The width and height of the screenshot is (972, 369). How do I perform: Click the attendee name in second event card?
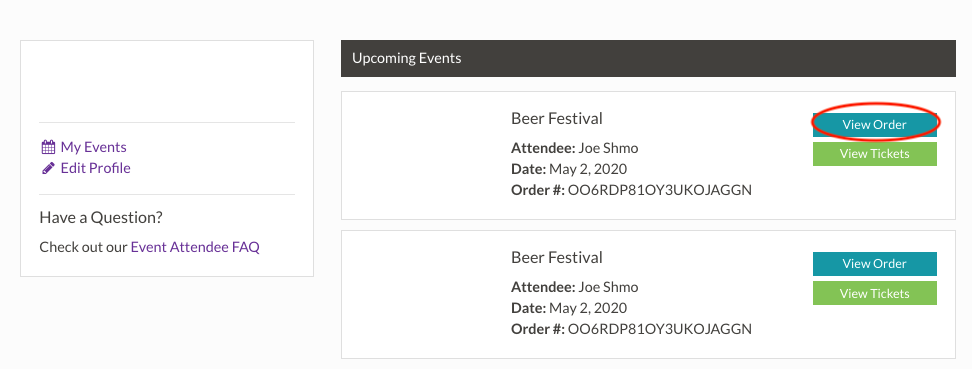click(608, 287)
